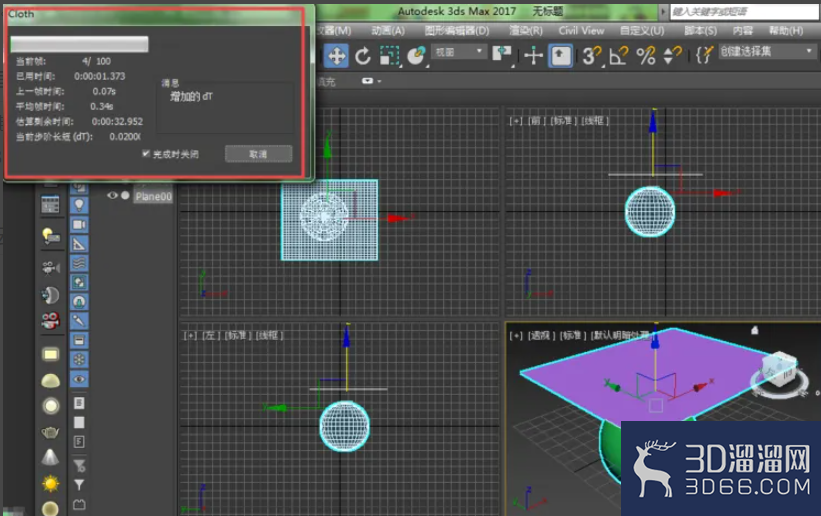The image size is (821, 516).
Task: Activate the Select and Place tool
Action: click(x=417, y=56)
